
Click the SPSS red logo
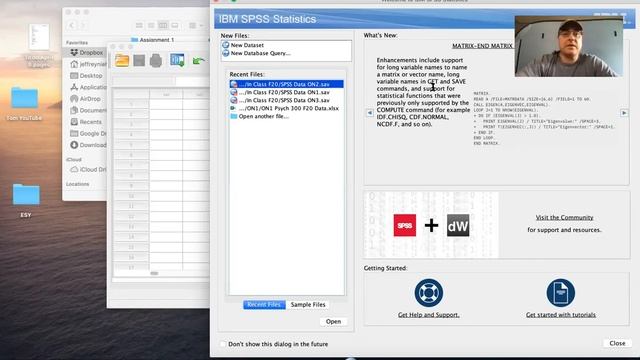pyautogui.click(x=404, y=225)
